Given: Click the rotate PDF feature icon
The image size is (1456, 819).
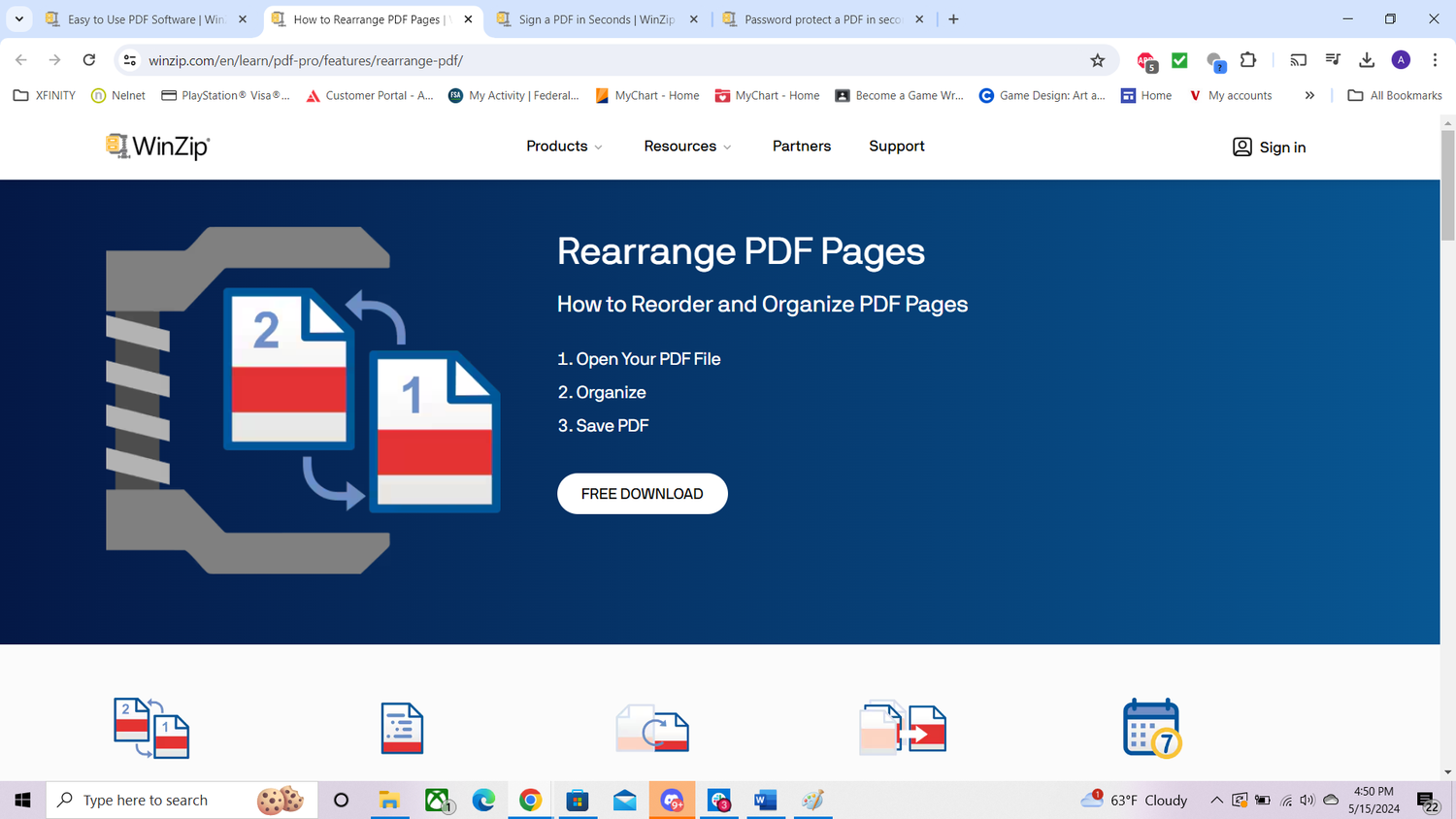Looking at the screenshot, I should [652, 728].
